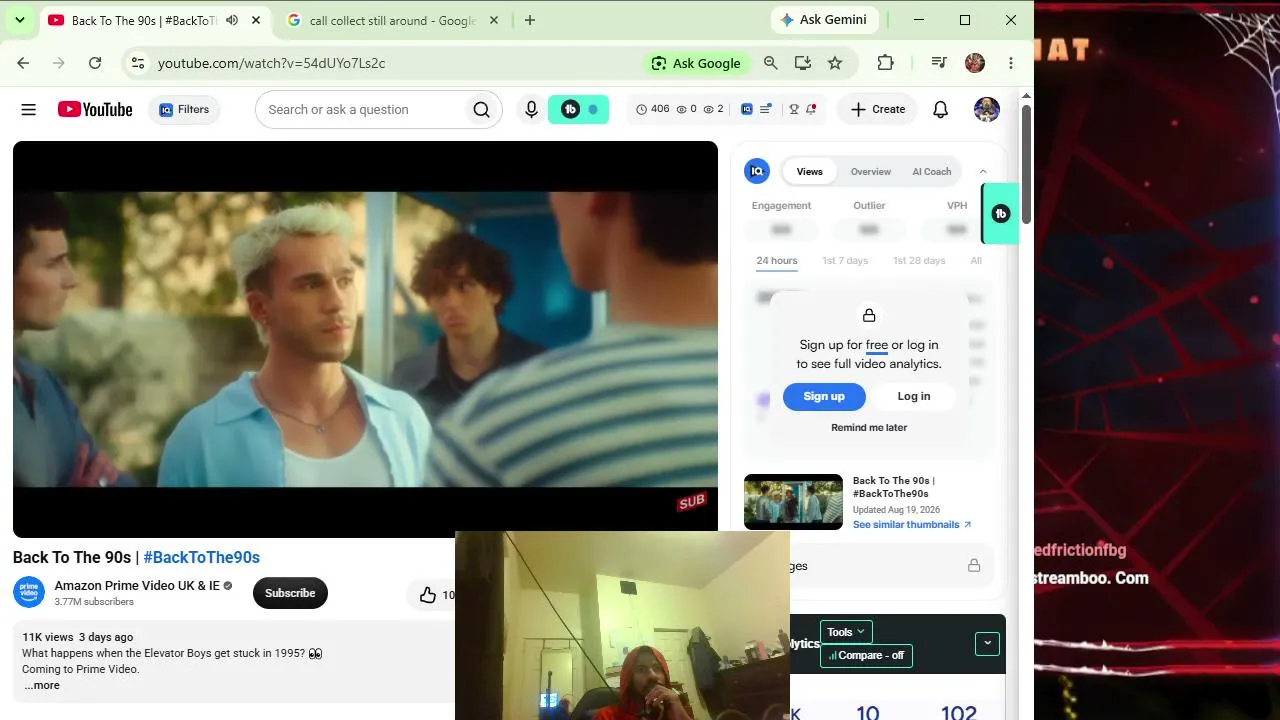Select the All range tab
The width and height of the screenshot is (1280, 720).
coord(976,261)
